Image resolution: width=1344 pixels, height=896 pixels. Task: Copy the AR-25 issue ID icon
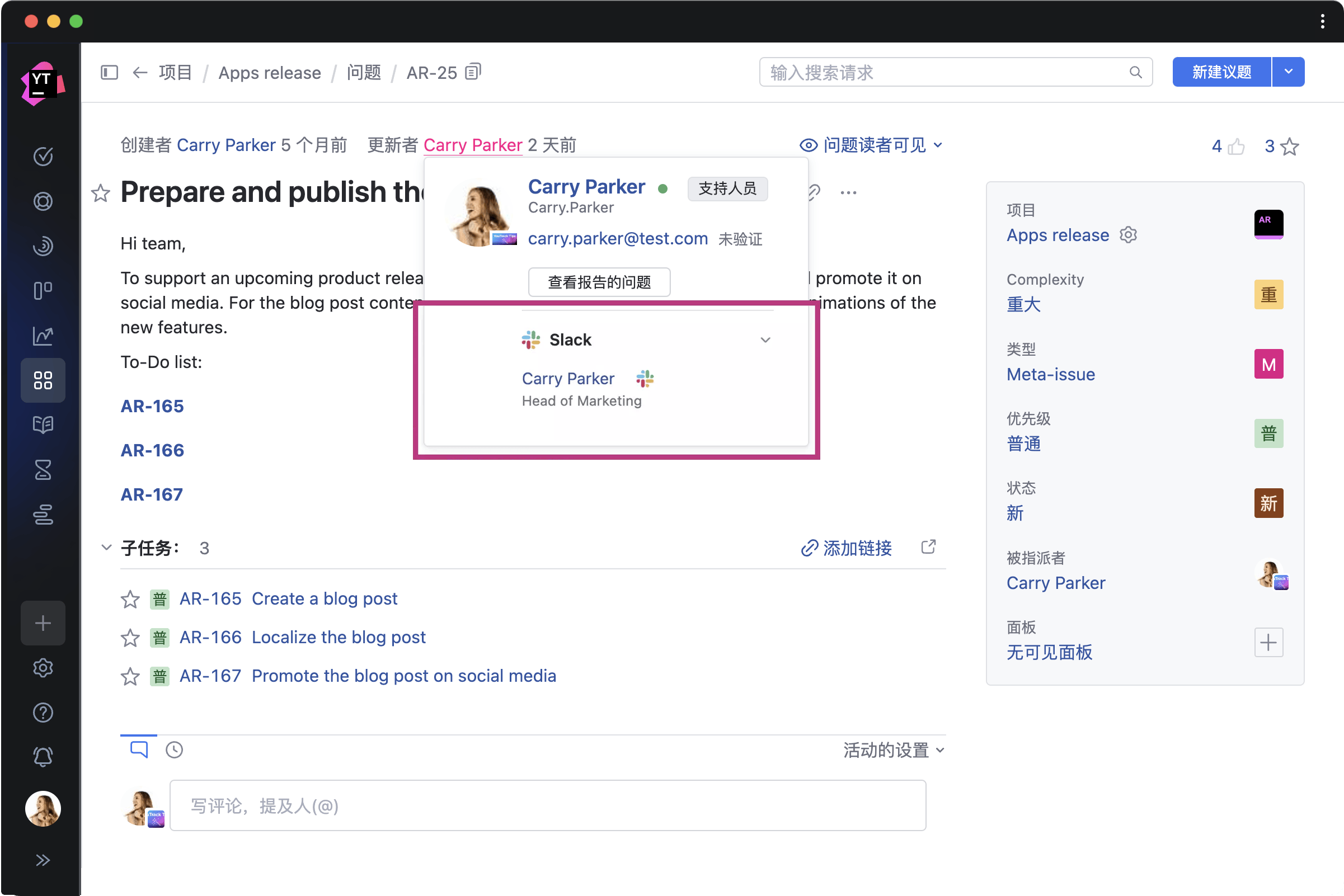(473, 72)
